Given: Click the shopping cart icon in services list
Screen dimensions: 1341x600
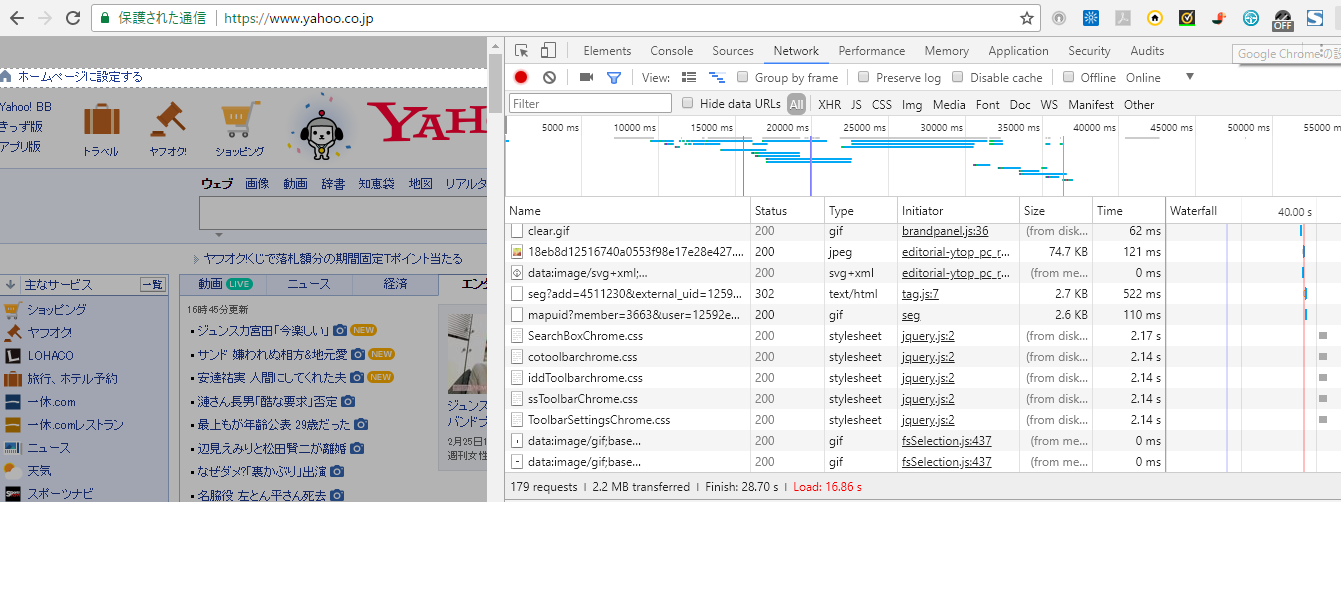Looking at the screenshot, I should 12,310.
